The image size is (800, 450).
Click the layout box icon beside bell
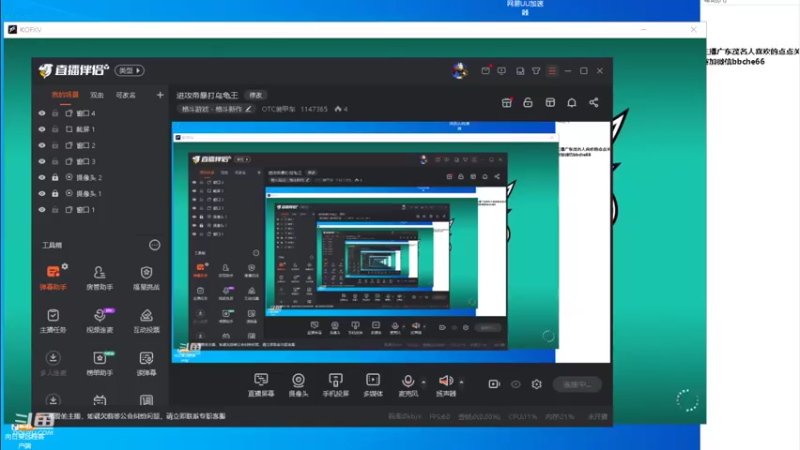click(x=550, y=103)
